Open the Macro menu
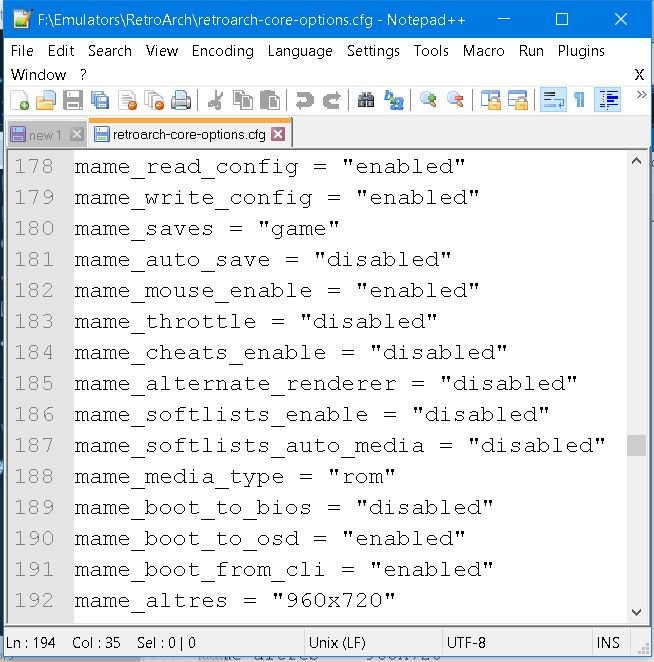Screen dimensions: 654x662 pyautogui.click(x=483, y=51)
